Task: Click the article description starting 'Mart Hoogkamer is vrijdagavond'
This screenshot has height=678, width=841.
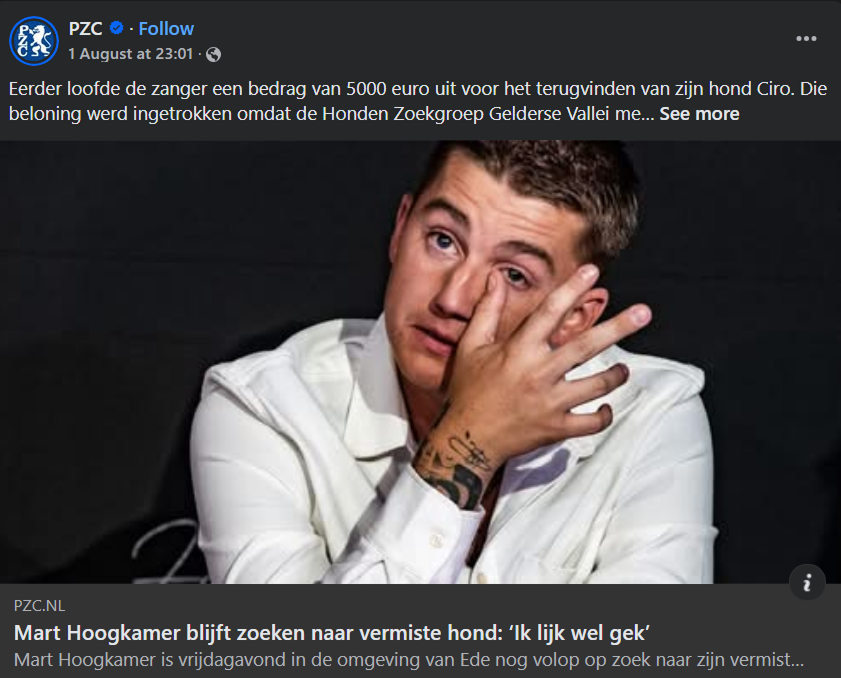Action: click(409, 660)
